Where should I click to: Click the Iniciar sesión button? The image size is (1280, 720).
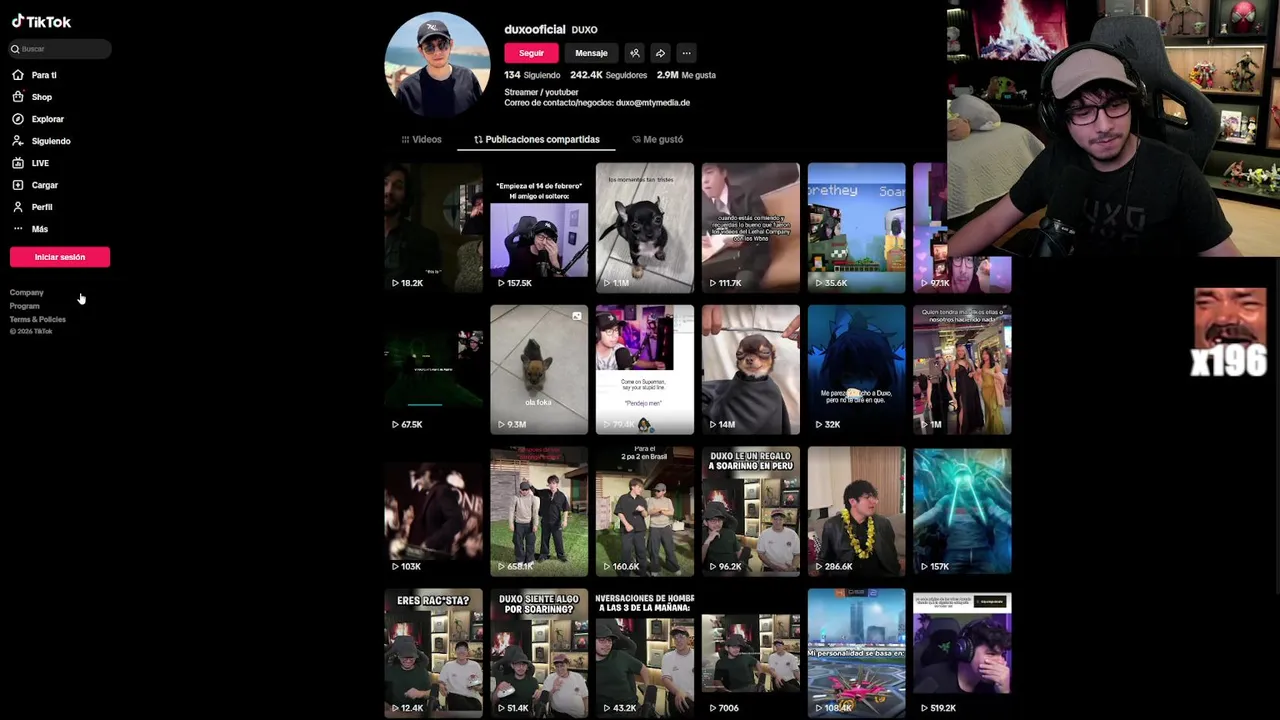click(60, 257)
